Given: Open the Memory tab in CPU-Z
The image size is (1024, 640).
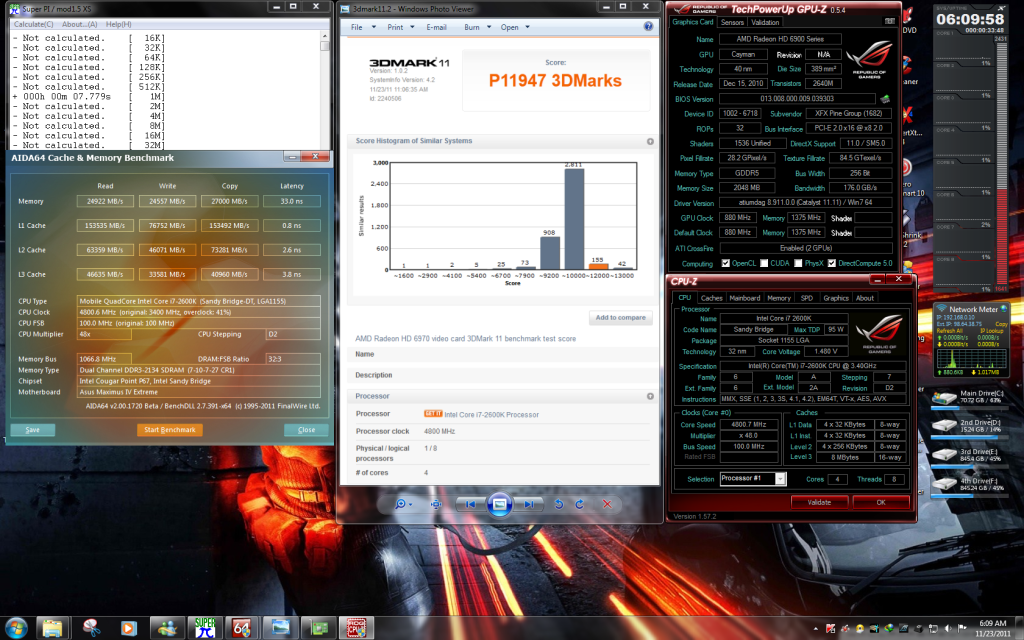Looking at the screenshot, I should (x=778, y=298).
